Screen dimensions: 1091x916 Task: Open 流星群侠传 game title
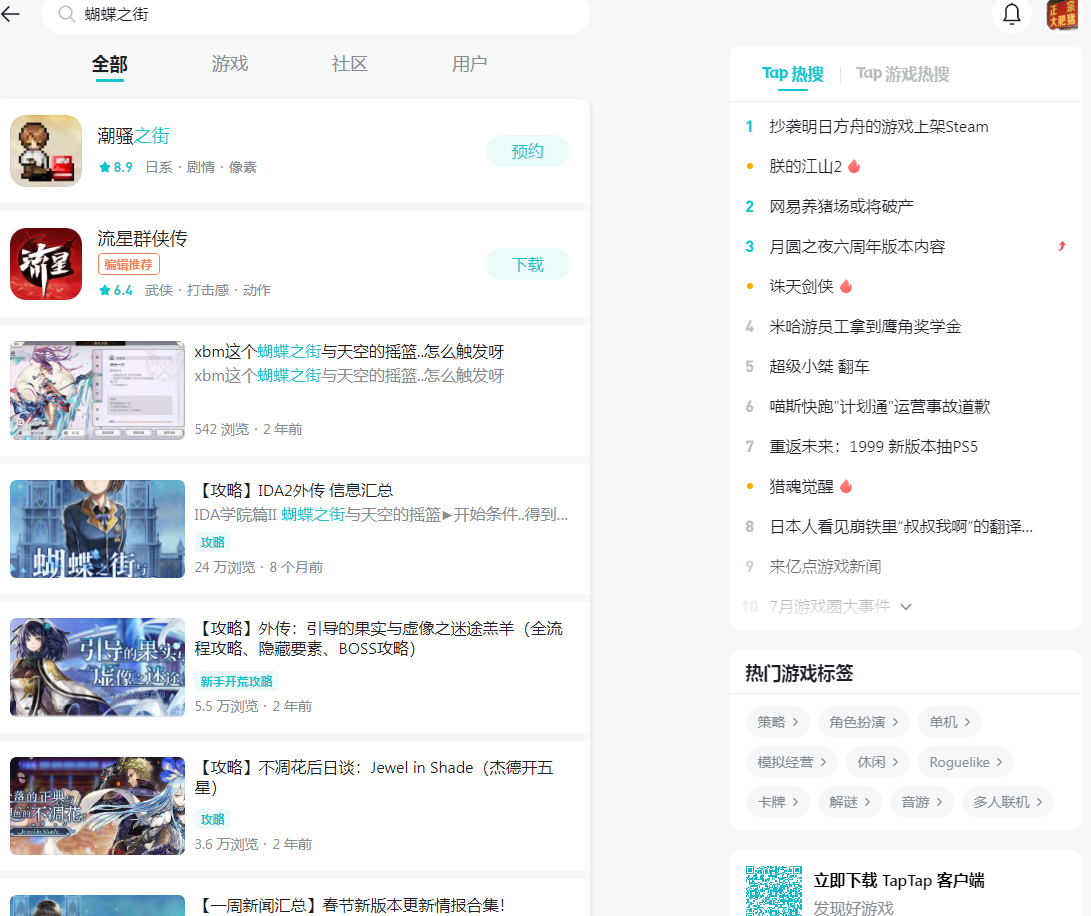143,239
